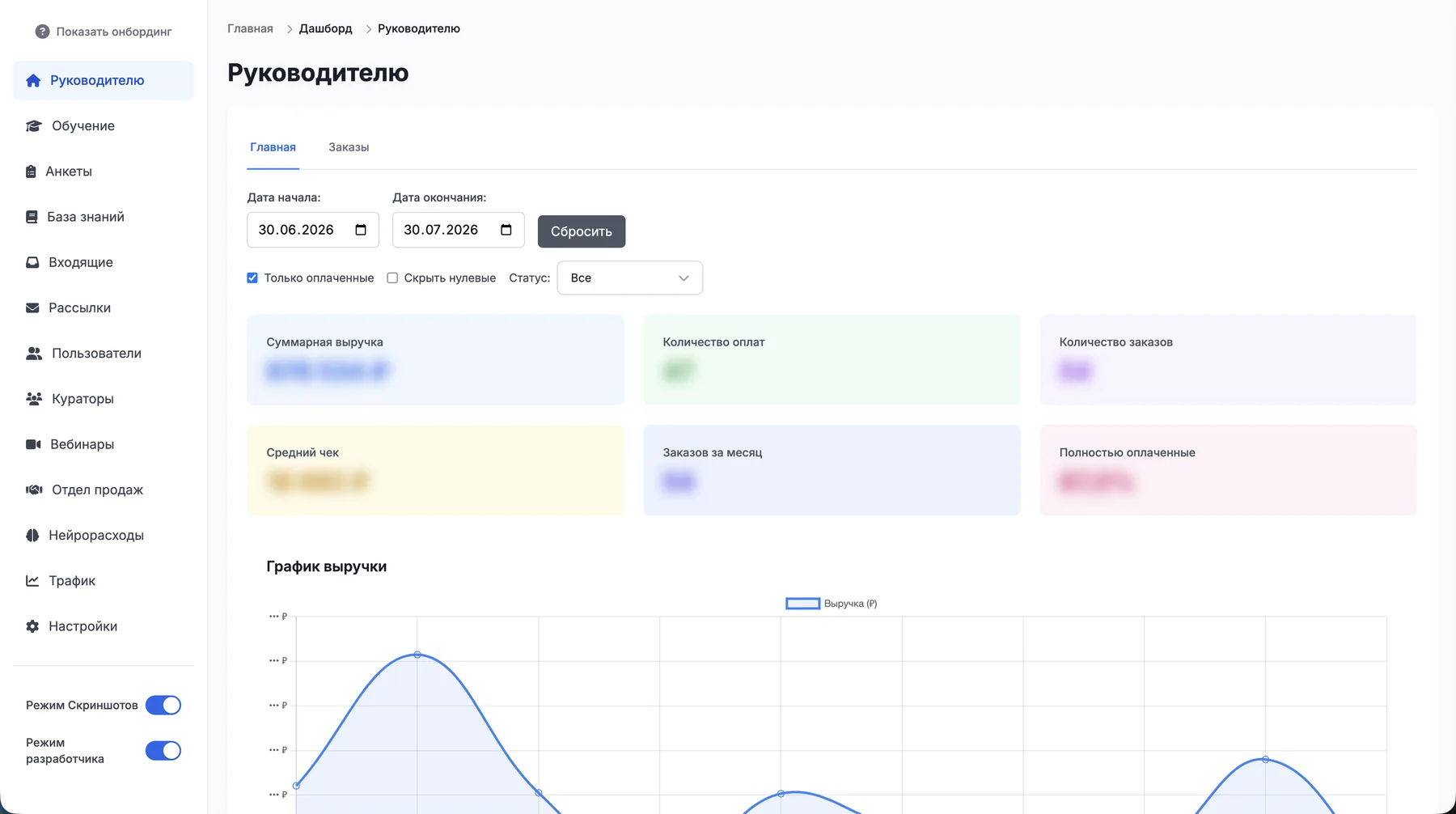Click the handshake icon for Отдел продаж

point(34,490)
